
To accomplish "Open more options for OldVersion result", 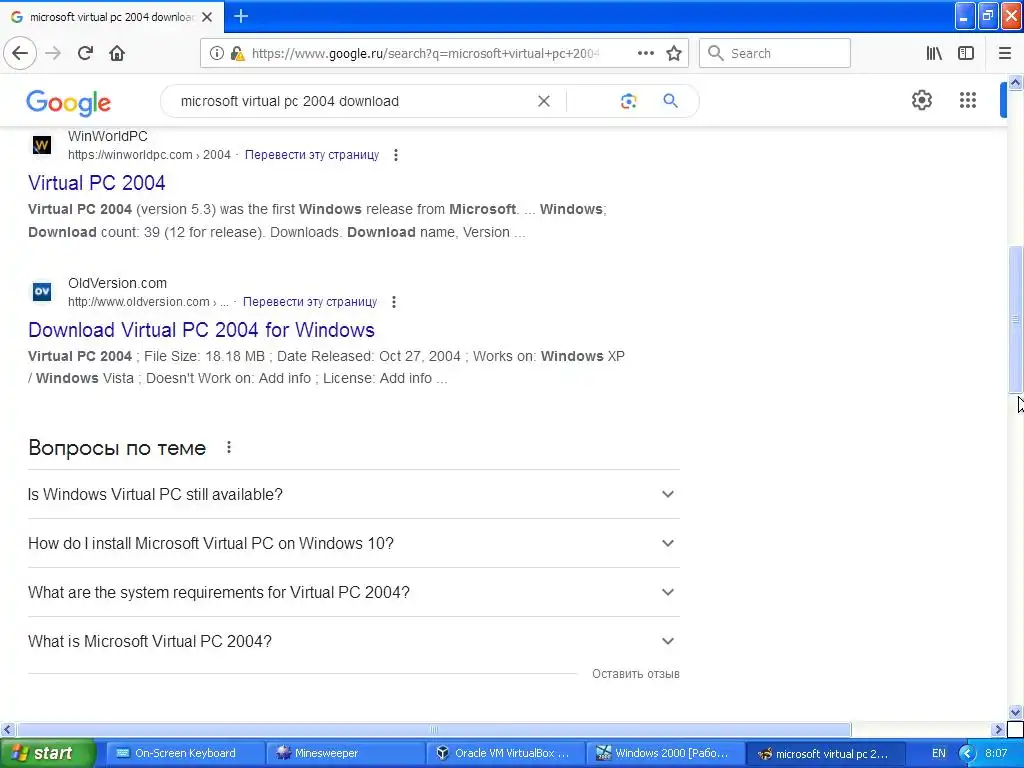I will pyautogui.click(x=394, y=302).
